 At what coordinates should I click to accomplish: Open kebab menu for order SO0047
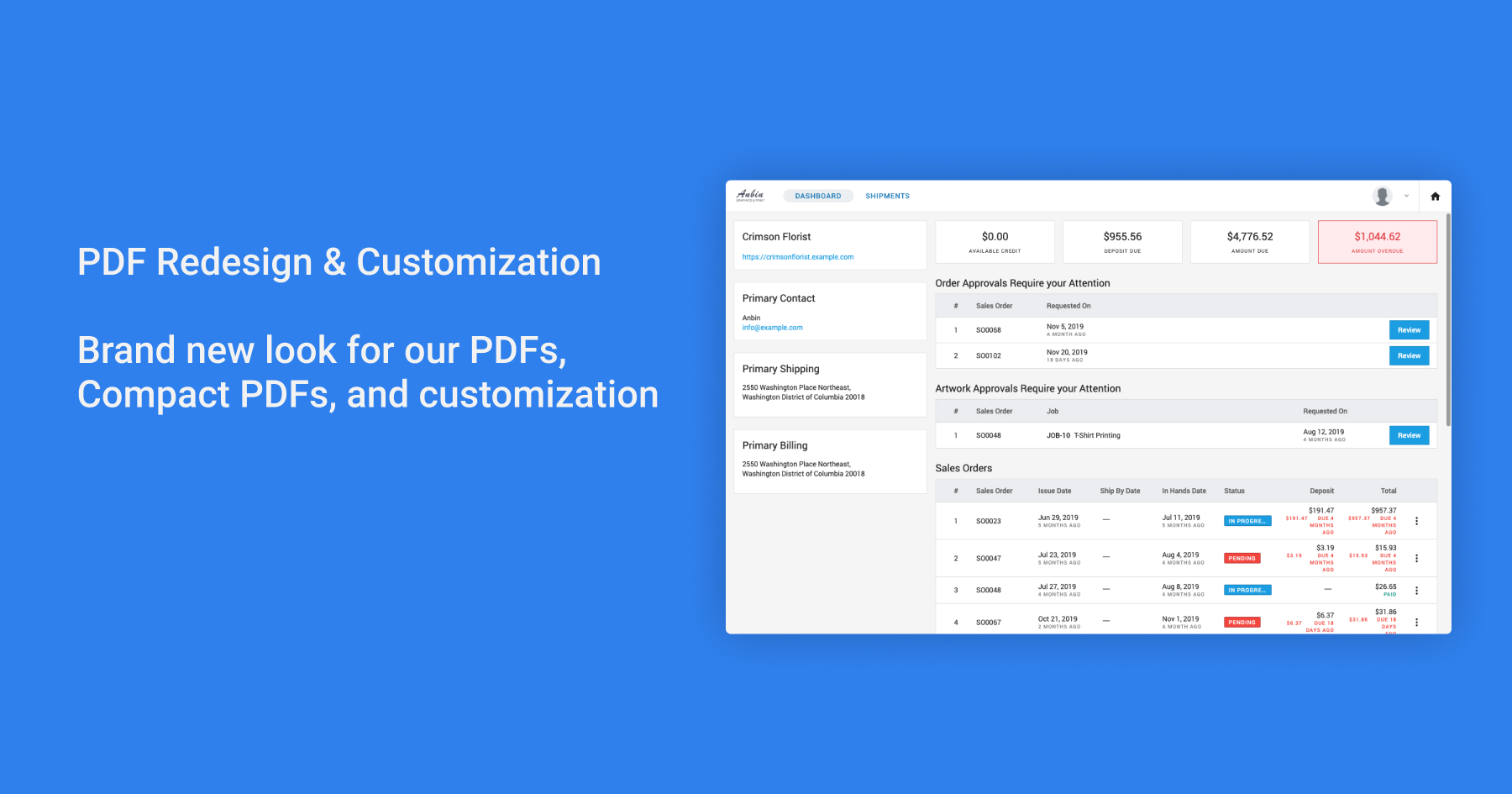(1416, 559)
